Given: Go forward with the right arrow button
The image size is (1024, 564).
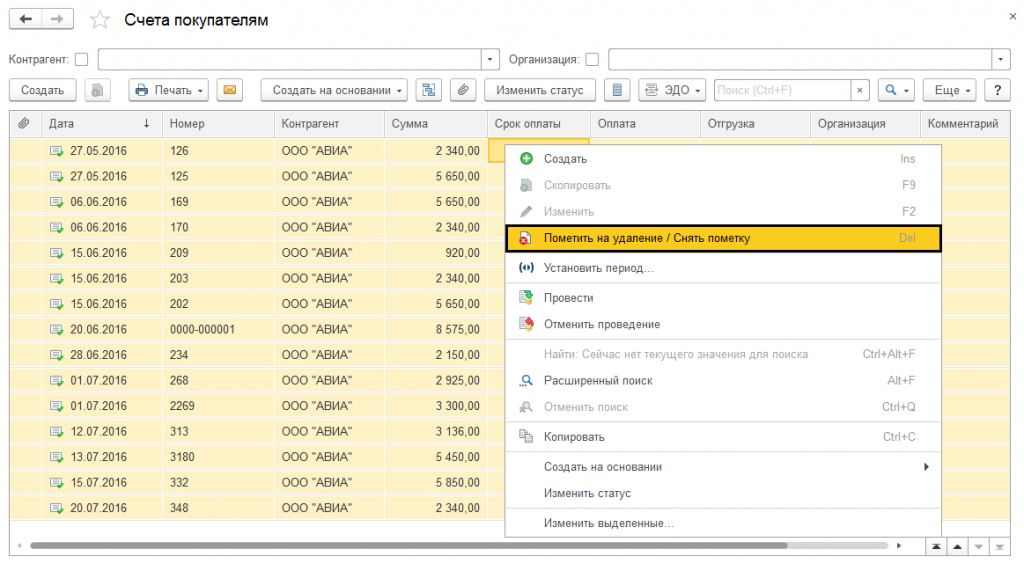Looking at the screenshot, I should pyautogui.click(x=57, y=19).
